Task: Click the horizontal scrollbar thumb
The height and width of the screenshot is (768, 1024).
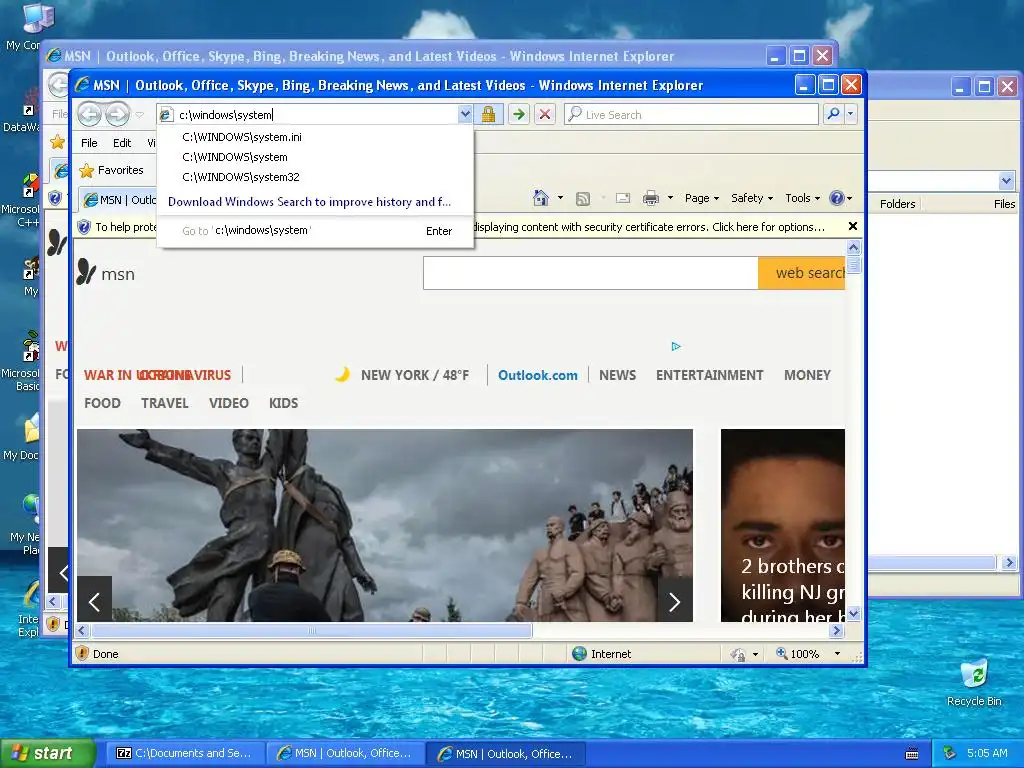Action: tap(312, 630)
